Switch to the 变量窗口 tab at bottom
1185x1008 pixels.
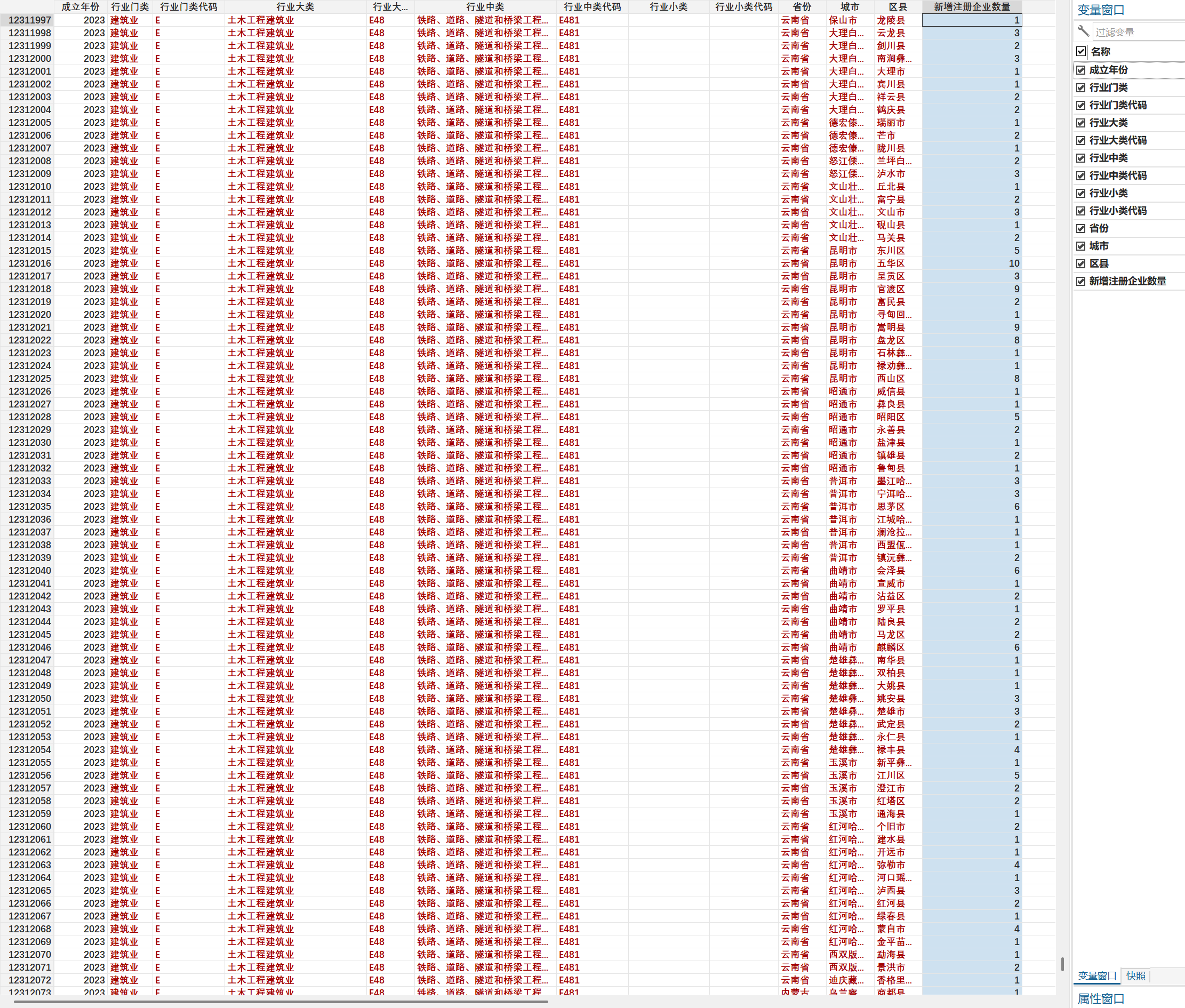coord(1096,975)
